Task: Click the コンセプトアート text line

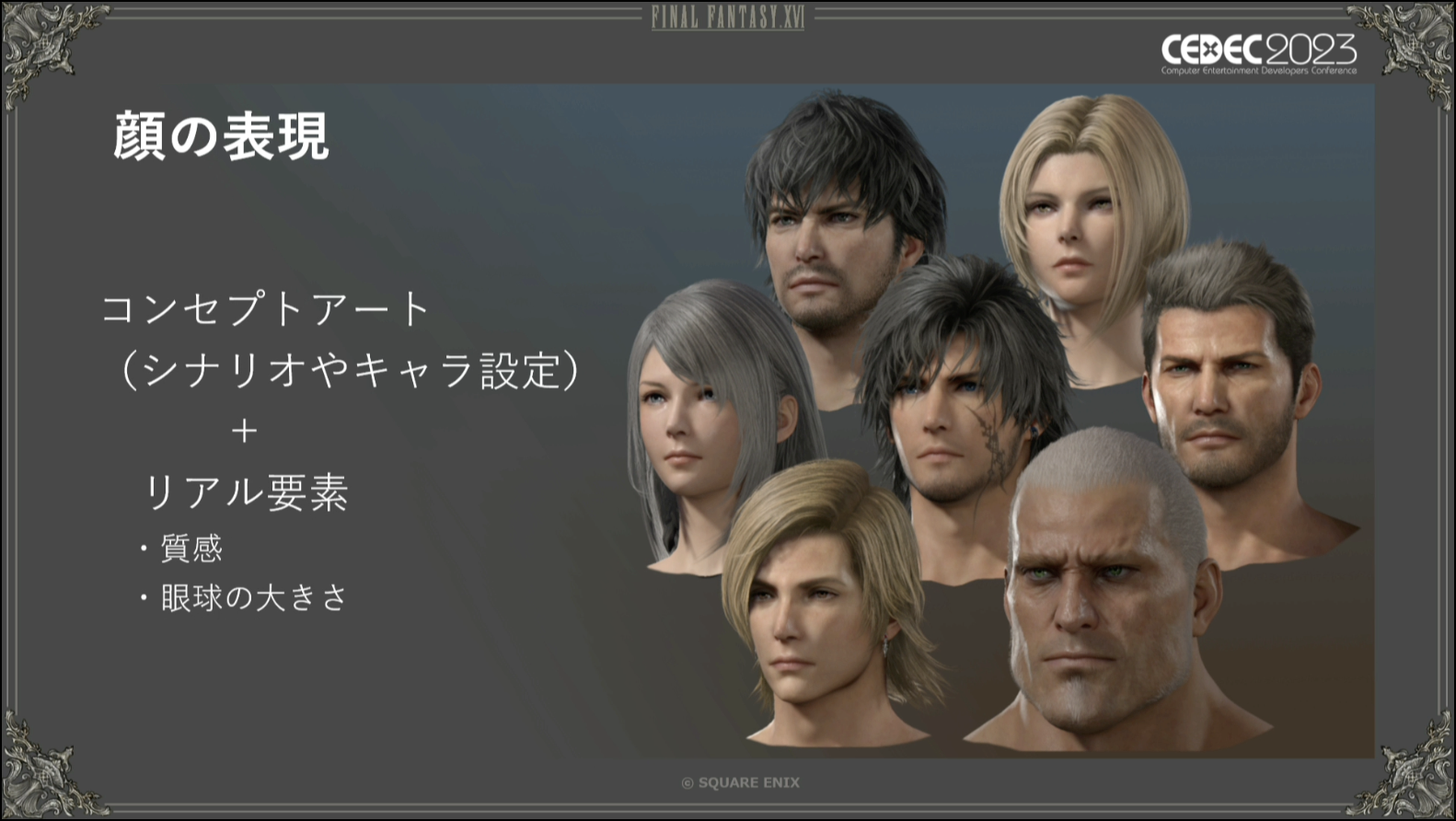Action: [x=266, y=308]
